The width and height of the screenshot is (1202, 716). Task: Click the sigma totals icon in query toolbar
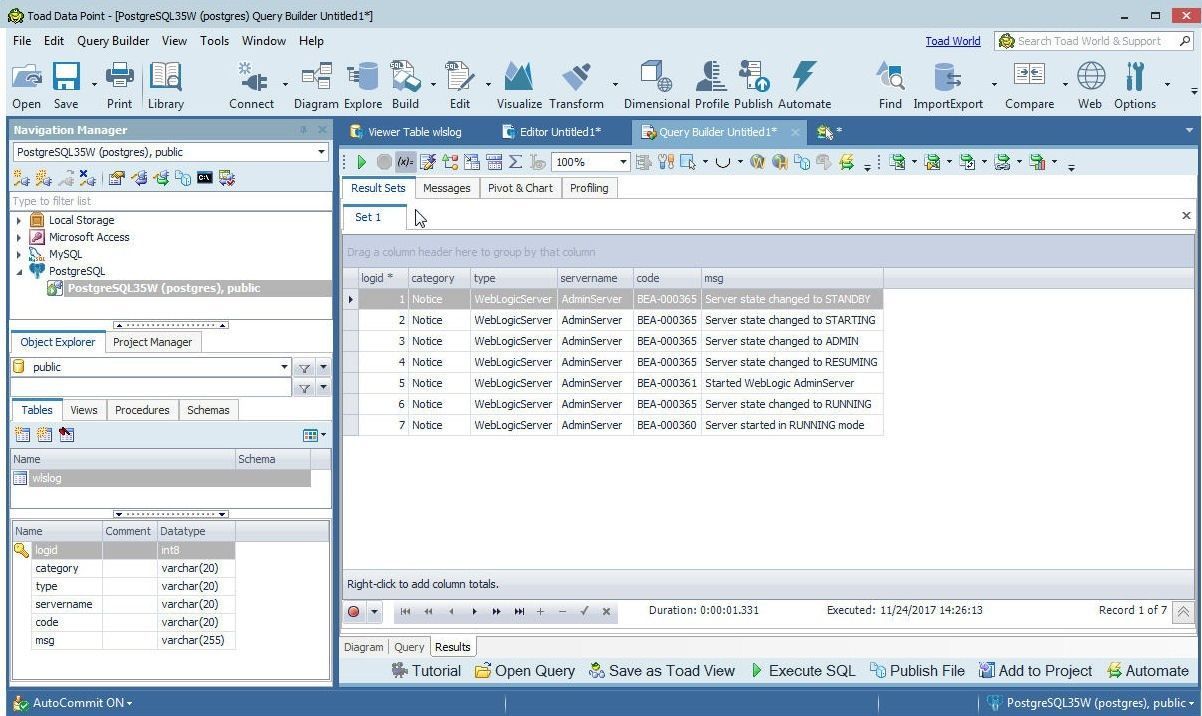tap(515, 162)
